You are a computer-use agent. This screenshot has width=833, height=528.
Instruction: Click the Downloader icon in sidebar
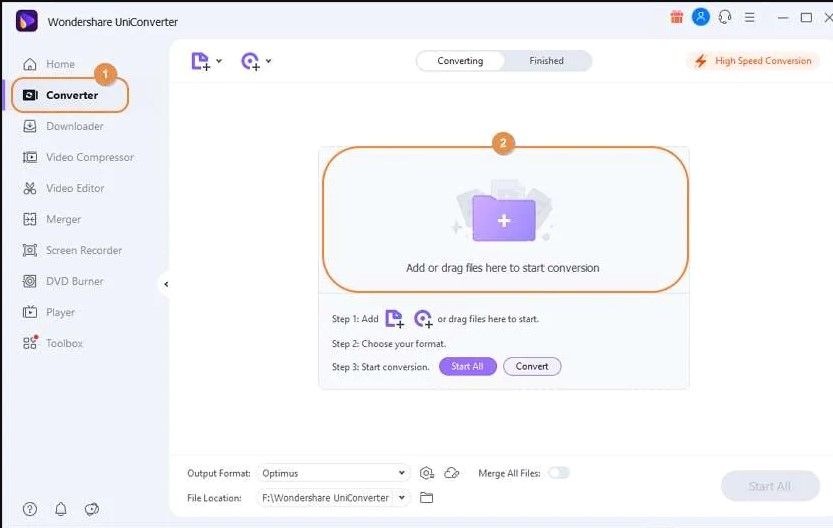click(x=30, y=126)
